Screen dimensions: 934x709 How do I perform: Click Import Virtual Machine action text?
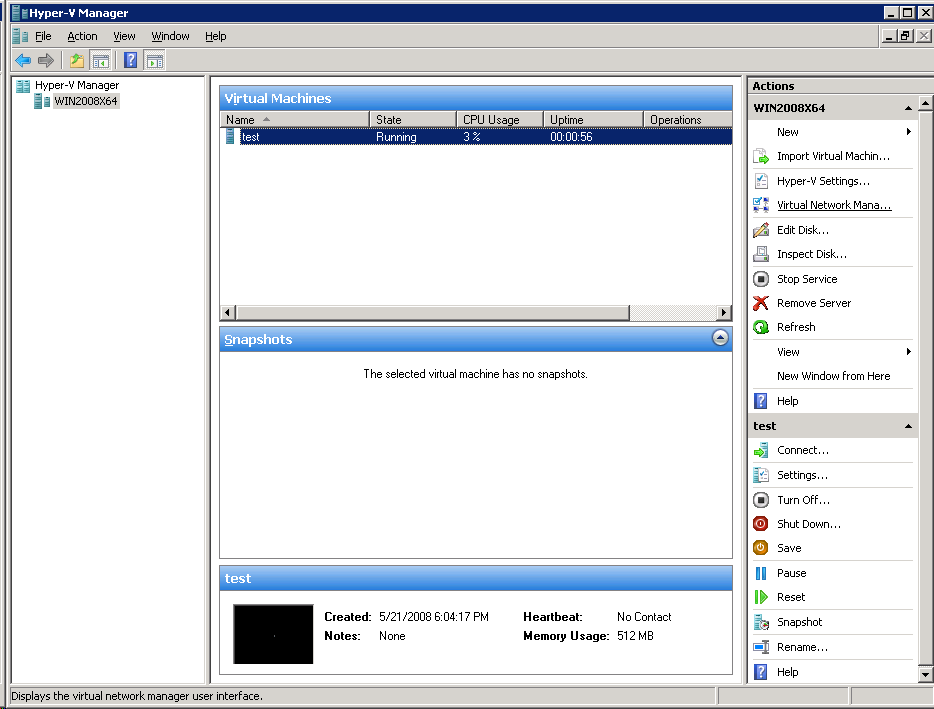click(x=833, y=156)
